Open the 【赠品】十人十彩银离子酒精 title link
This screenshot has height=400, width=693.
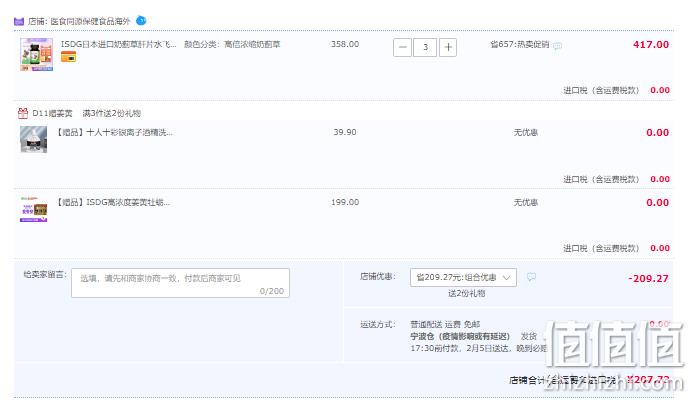tap(114, 132)
